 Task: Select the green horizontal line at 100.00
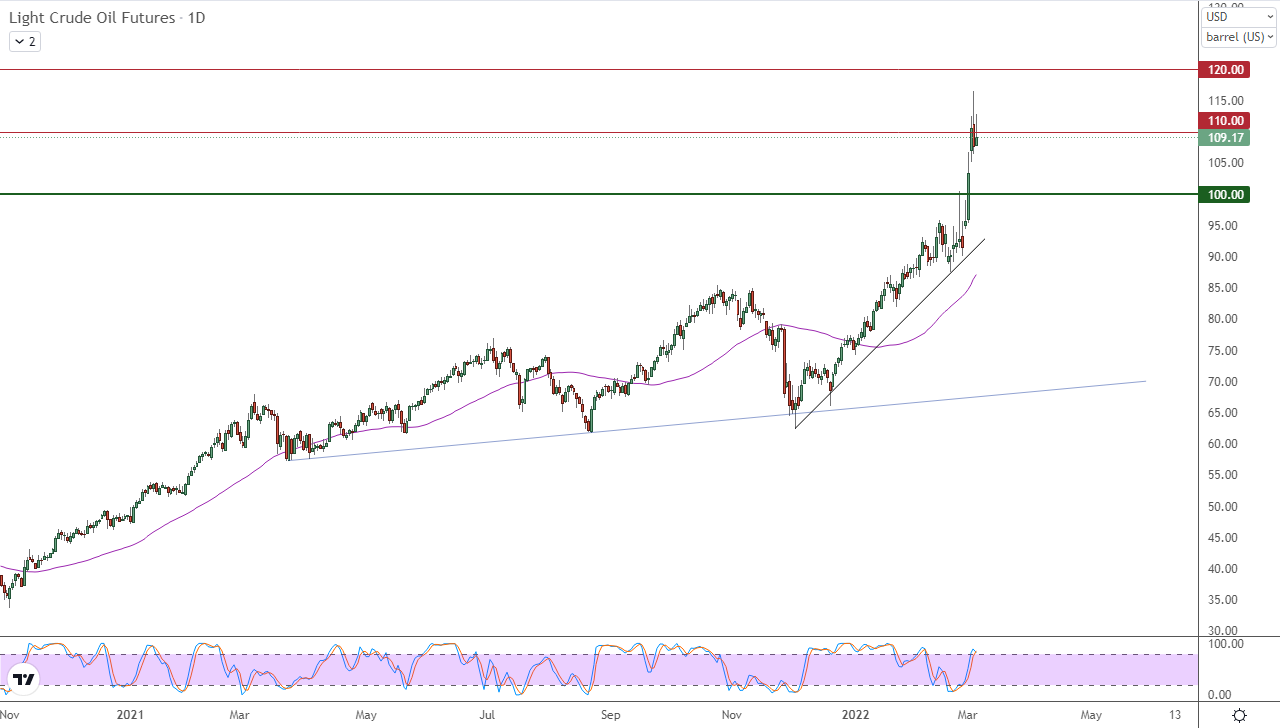[x=598, y=194]
